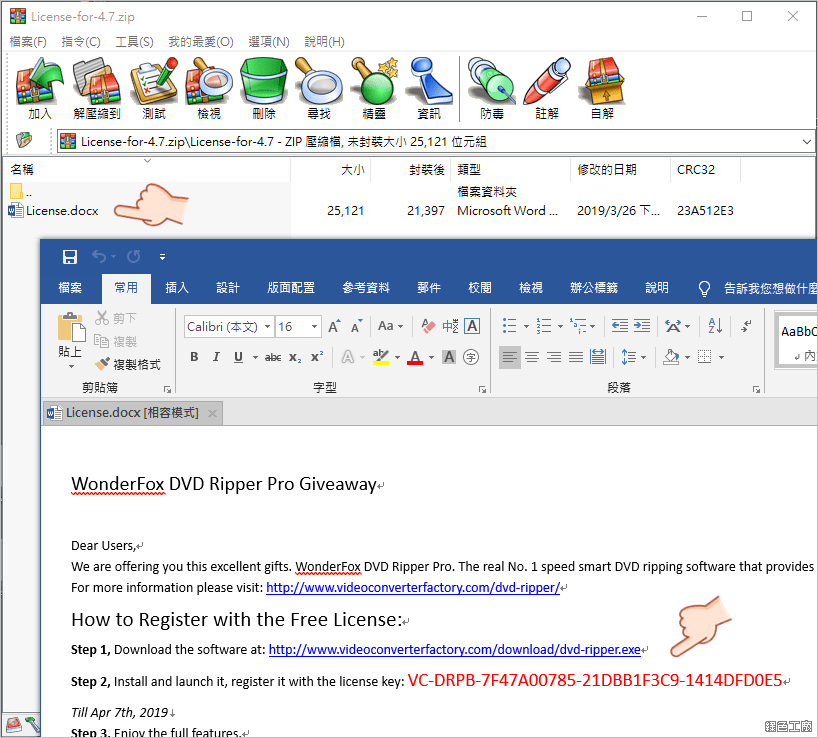Click Word Redo icon

coord(134,256)
